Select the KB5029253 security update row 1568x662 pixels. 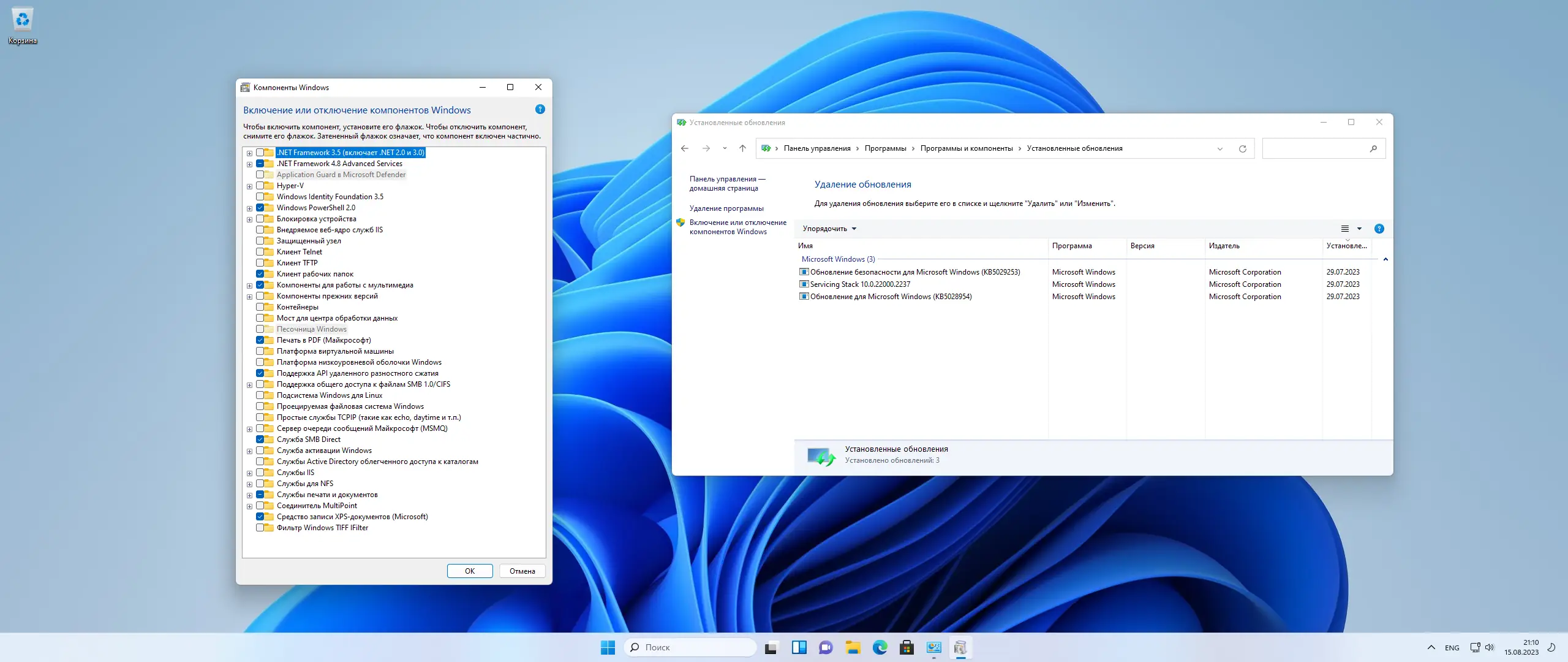coord(914,272)
